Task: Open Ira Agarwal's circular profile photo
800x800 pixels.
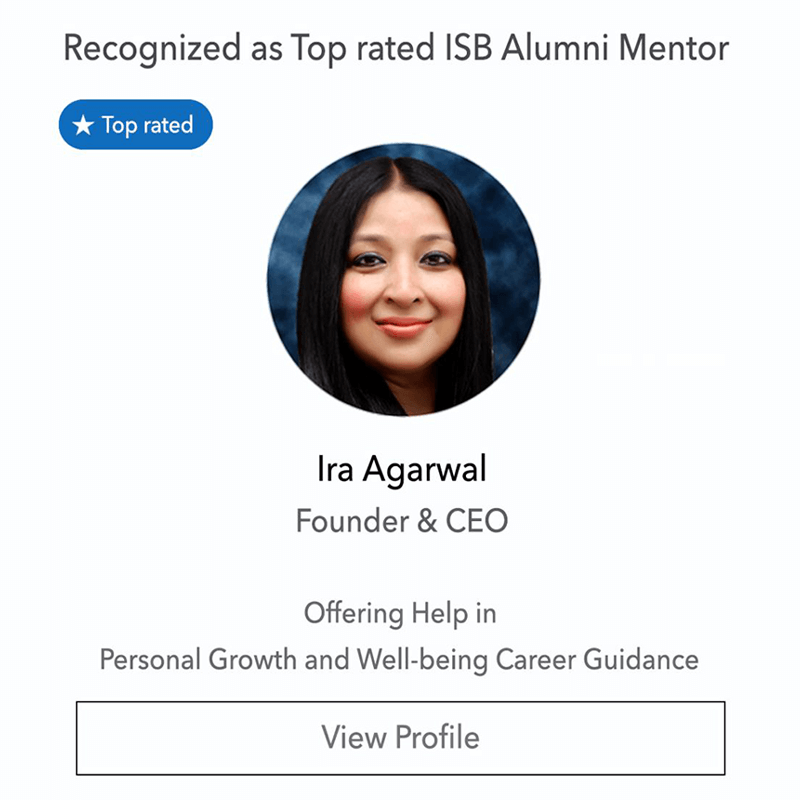Action: (402, 279)
